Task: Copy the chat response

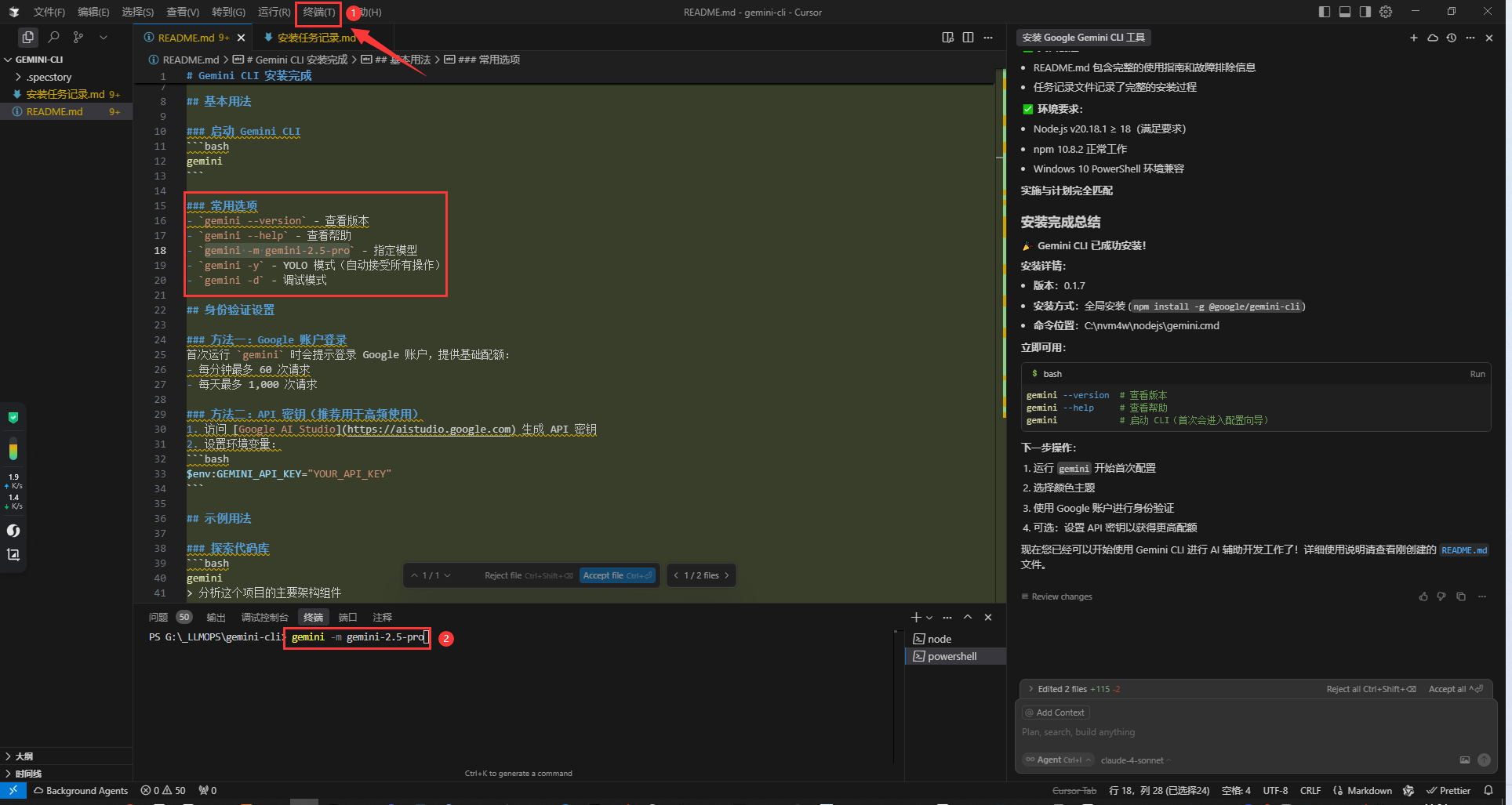Action: point(1461,596)
